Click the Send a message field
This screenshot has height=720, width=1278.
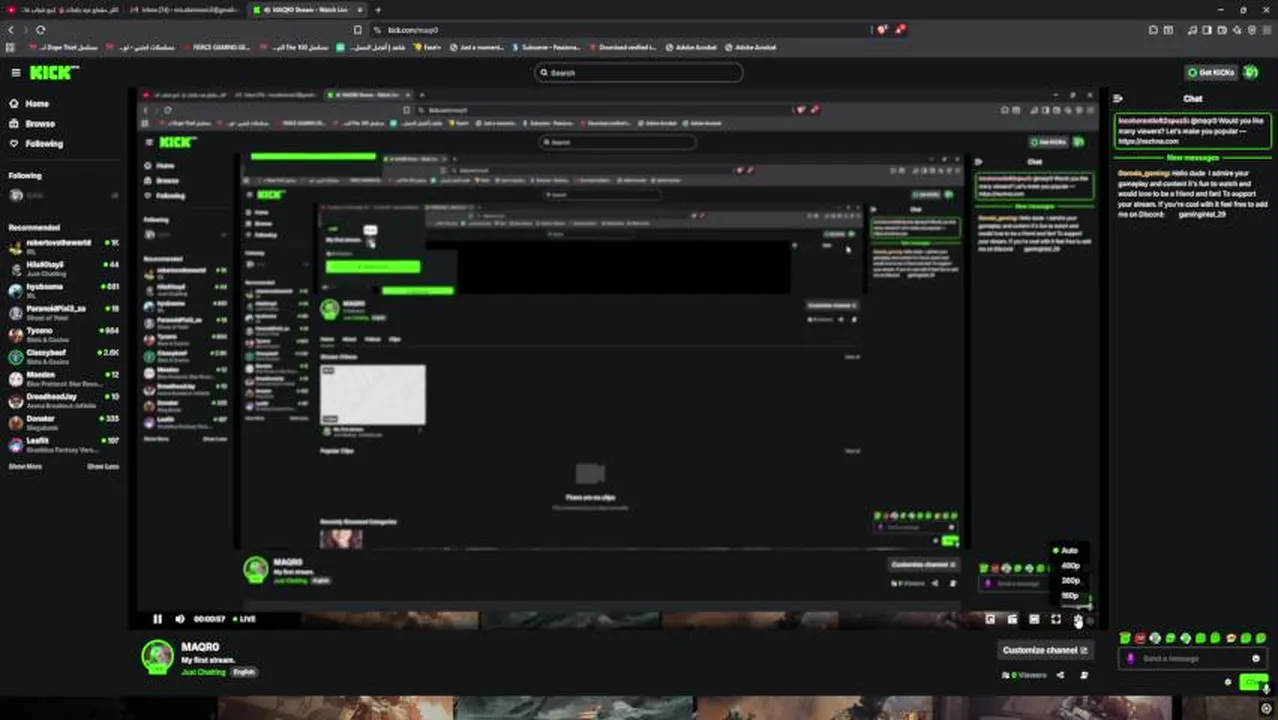pyautogui.click(x=1194, y=658)
